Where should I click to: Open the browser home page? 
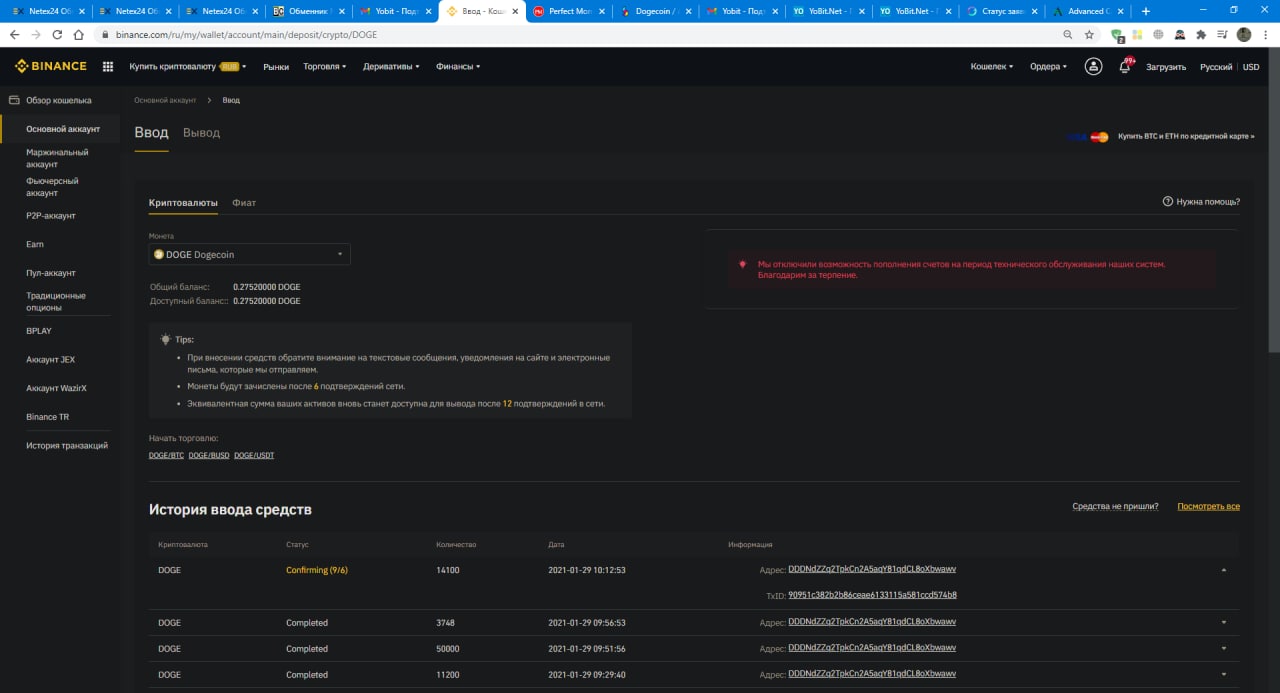click(x=77, y=34)
